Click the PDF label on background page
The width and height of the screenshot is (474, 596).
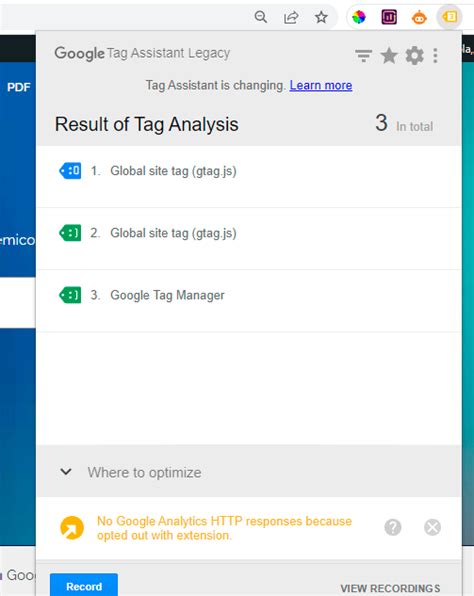(x=19, y=87)
